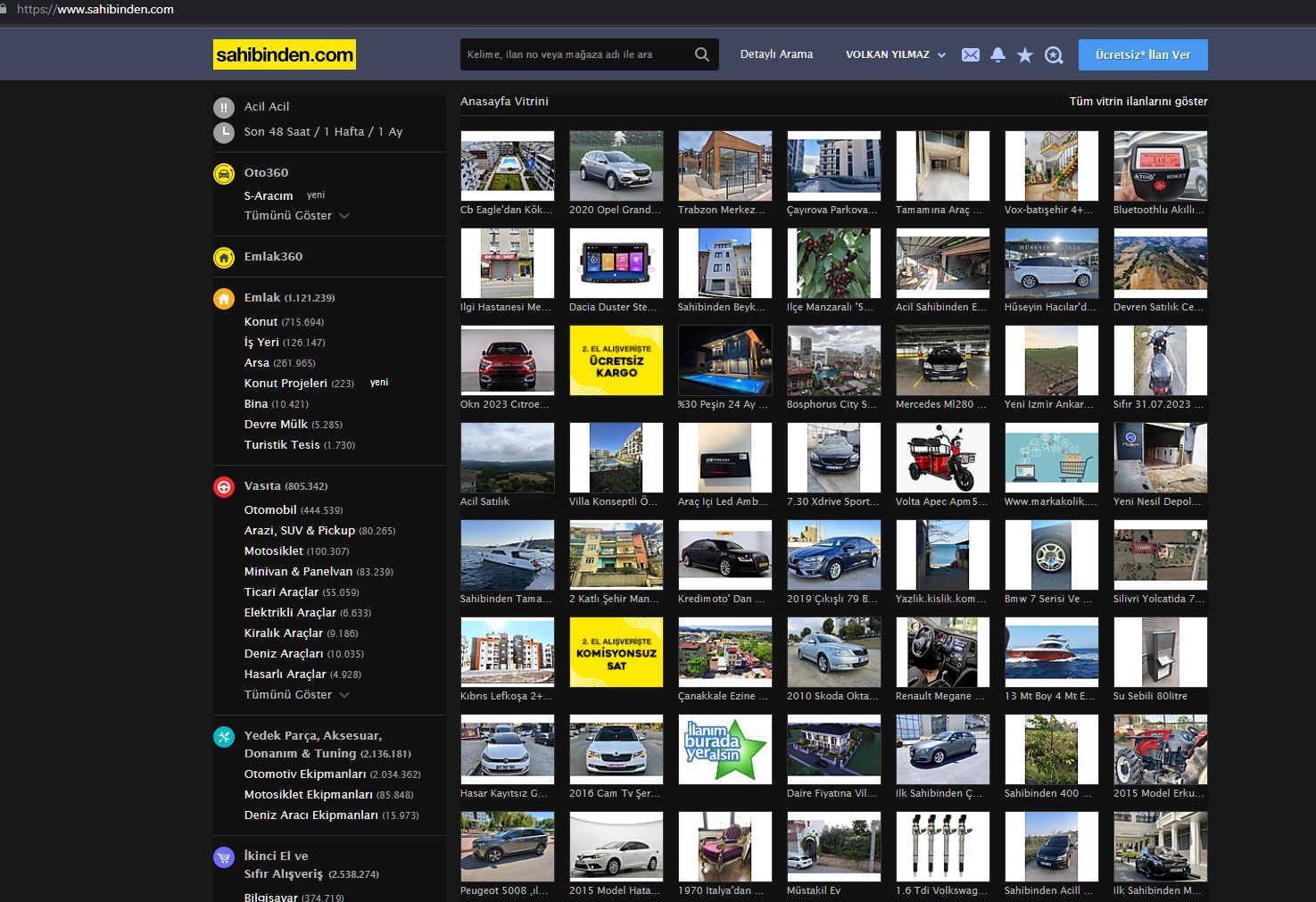Expand Tümünü Göster under Oto360

[297, 215]
